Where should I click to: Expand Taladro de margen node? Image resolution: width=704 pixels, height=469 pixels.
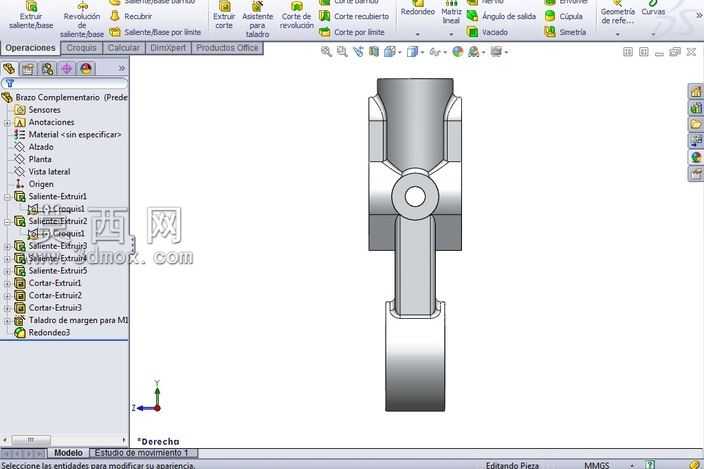click(x=7, y=321)
